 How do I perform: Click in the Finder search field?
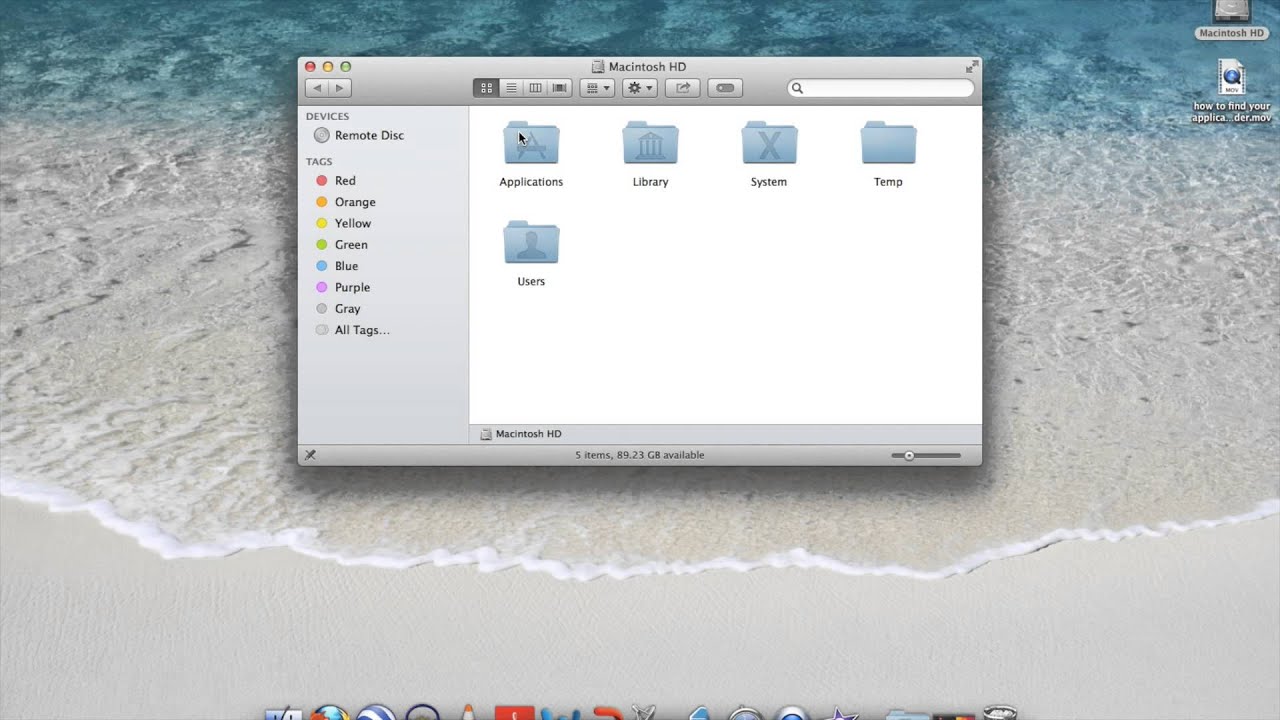pos(880,88)
